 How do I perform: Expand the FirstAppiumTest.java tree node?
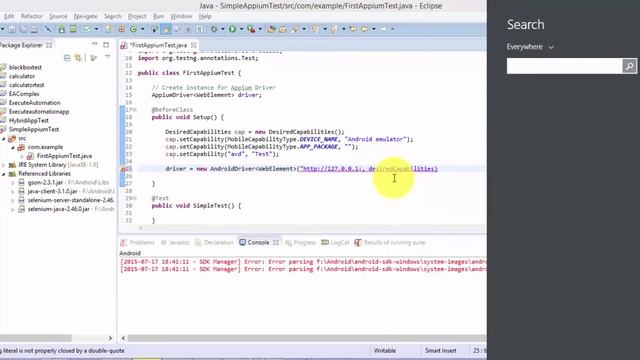(x=22, y=156)
